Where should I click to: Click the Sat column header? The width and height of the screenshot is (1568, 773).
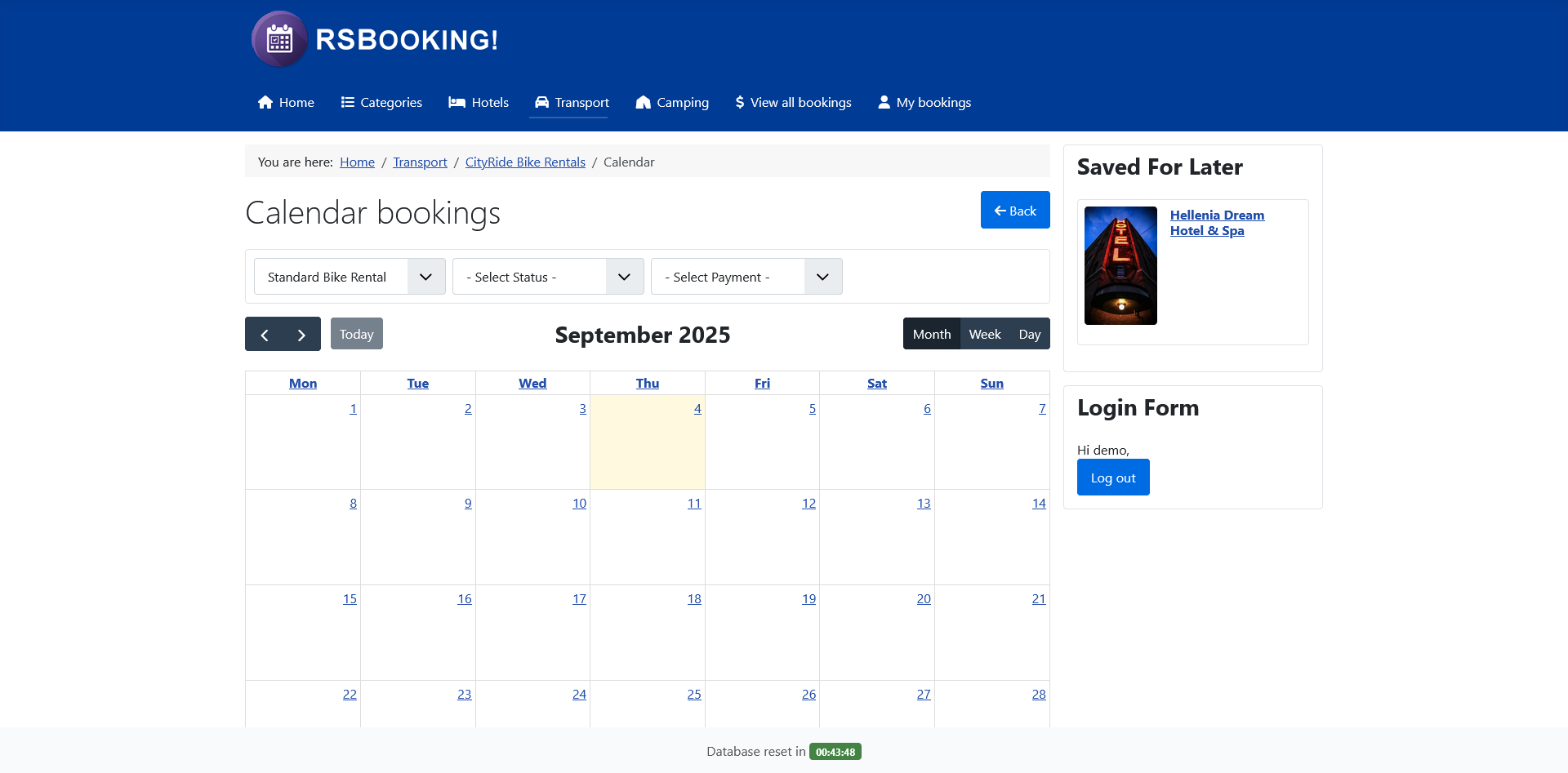click(x=877, y=383)
